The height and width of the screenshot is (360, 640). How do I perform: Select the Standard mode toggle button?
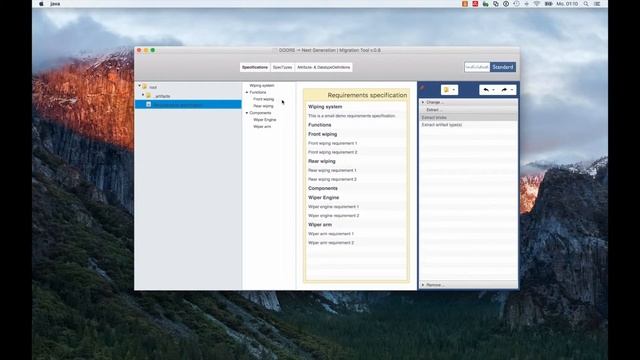[502, 67]
